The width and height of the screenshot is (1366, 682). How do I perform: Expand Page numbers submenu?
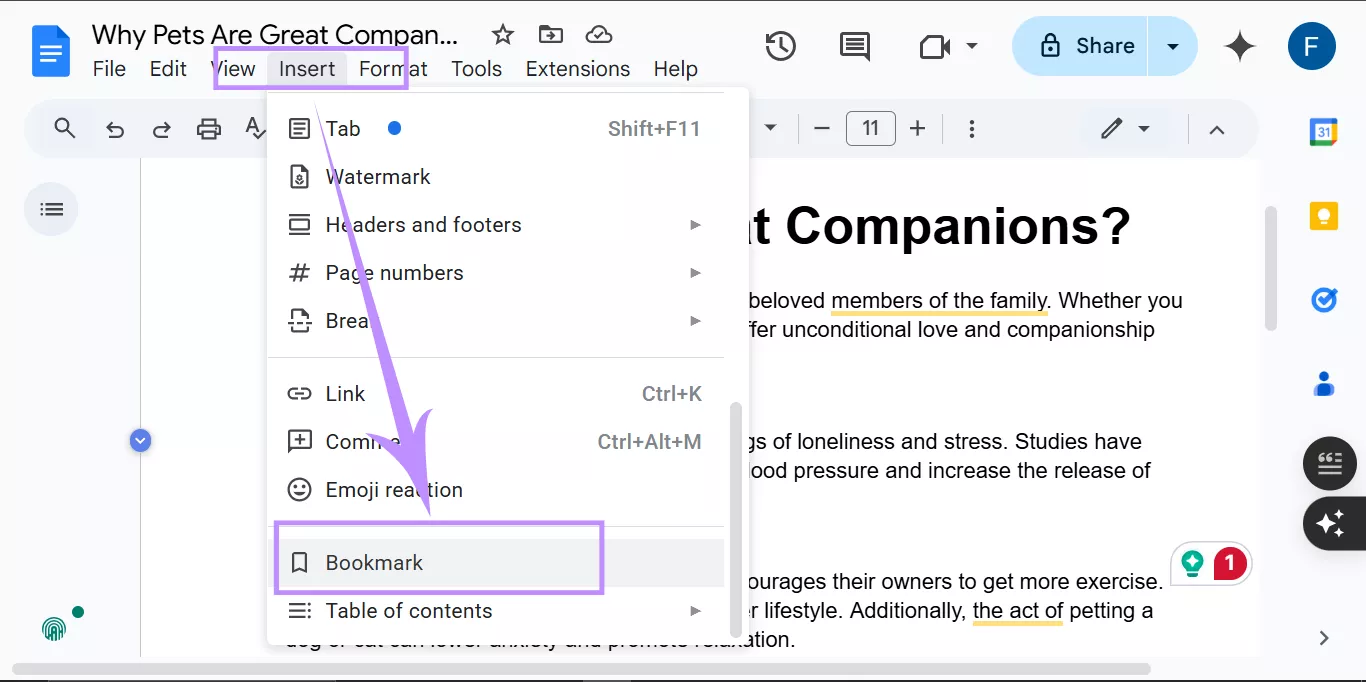pos(695,273)
